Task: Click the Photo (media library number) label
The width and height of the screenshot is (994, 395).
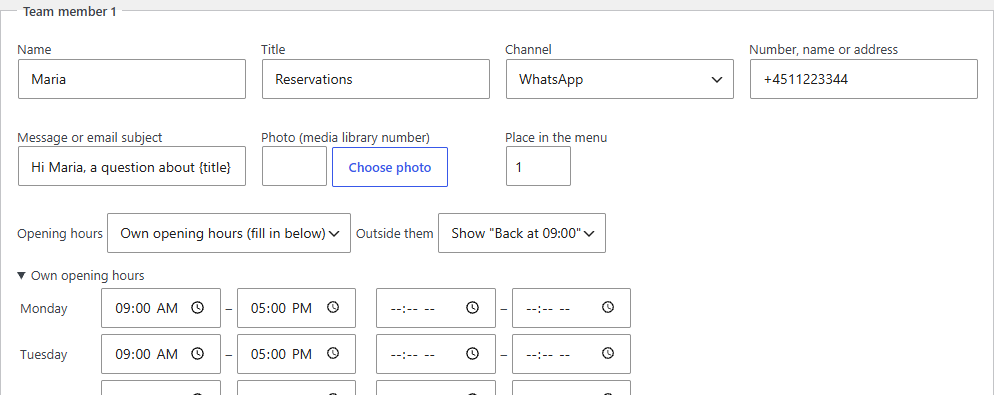Action: coord(345,137)
